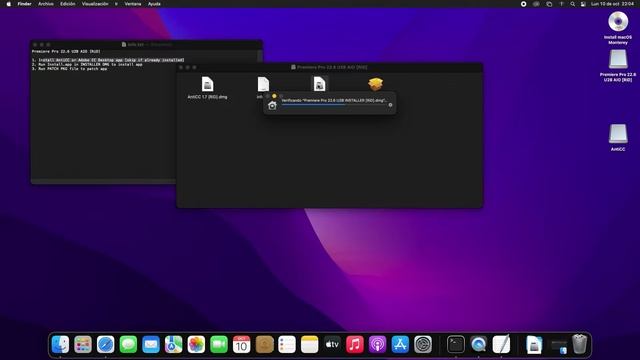Open Messages from the Dock

click(x=128, y=344)
